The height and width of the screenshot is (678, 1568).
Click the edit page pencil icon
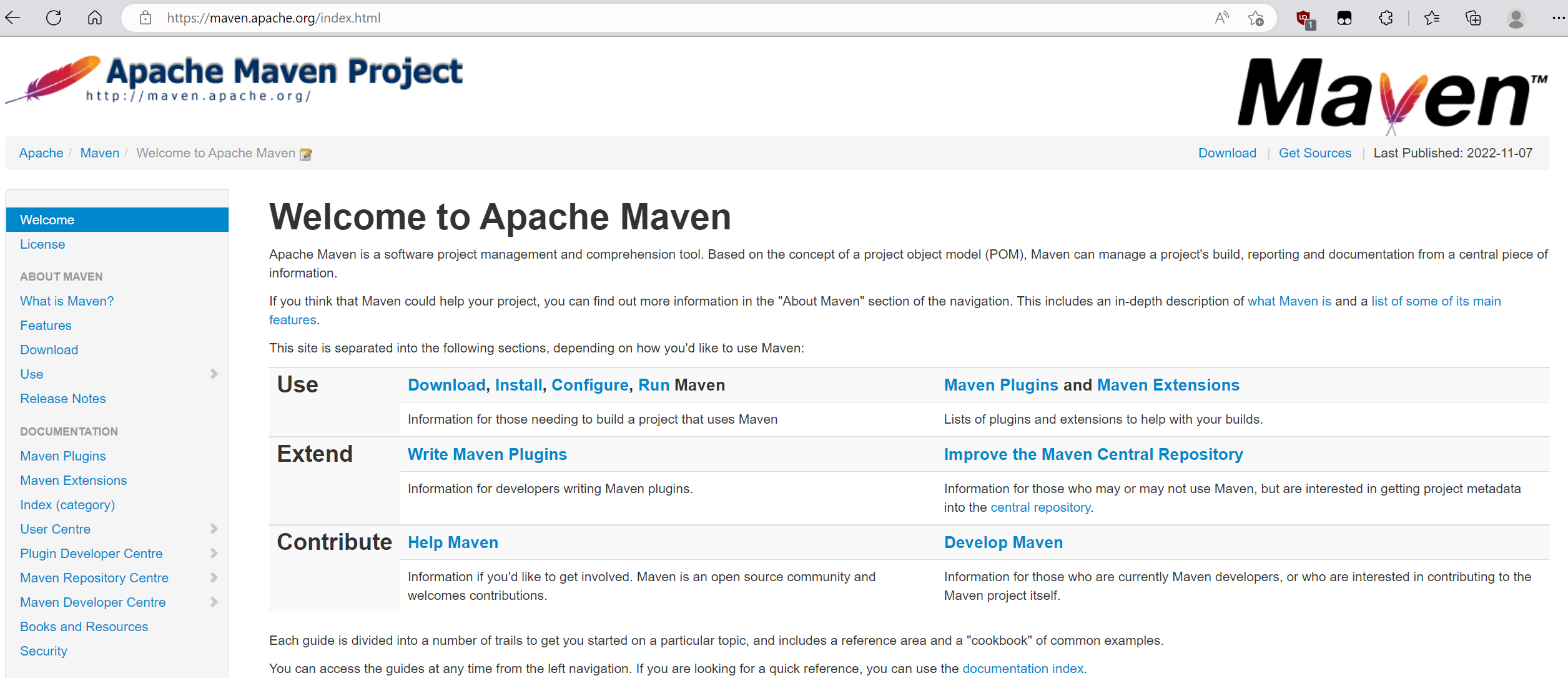306,154
